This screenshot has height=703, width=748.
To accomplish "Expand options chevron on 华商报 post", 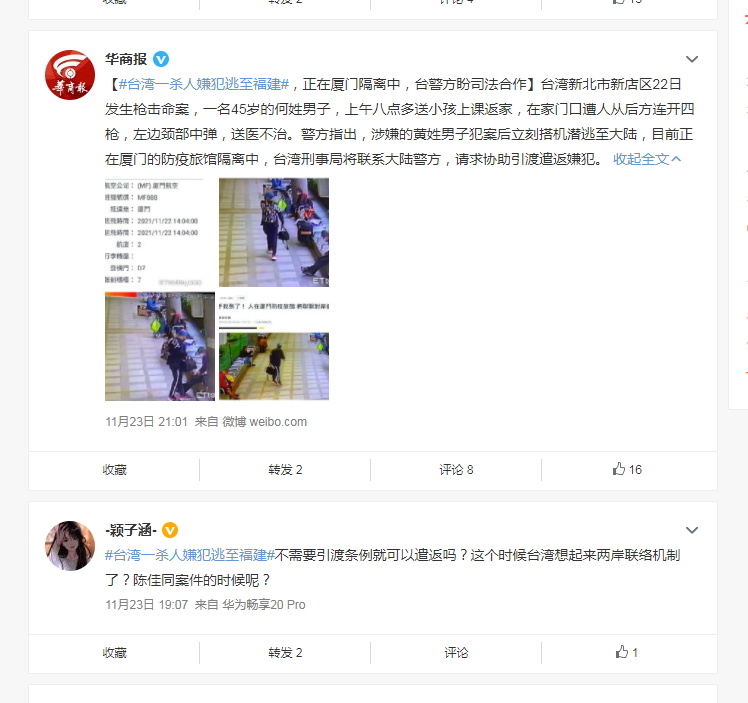I will [692, 59].
